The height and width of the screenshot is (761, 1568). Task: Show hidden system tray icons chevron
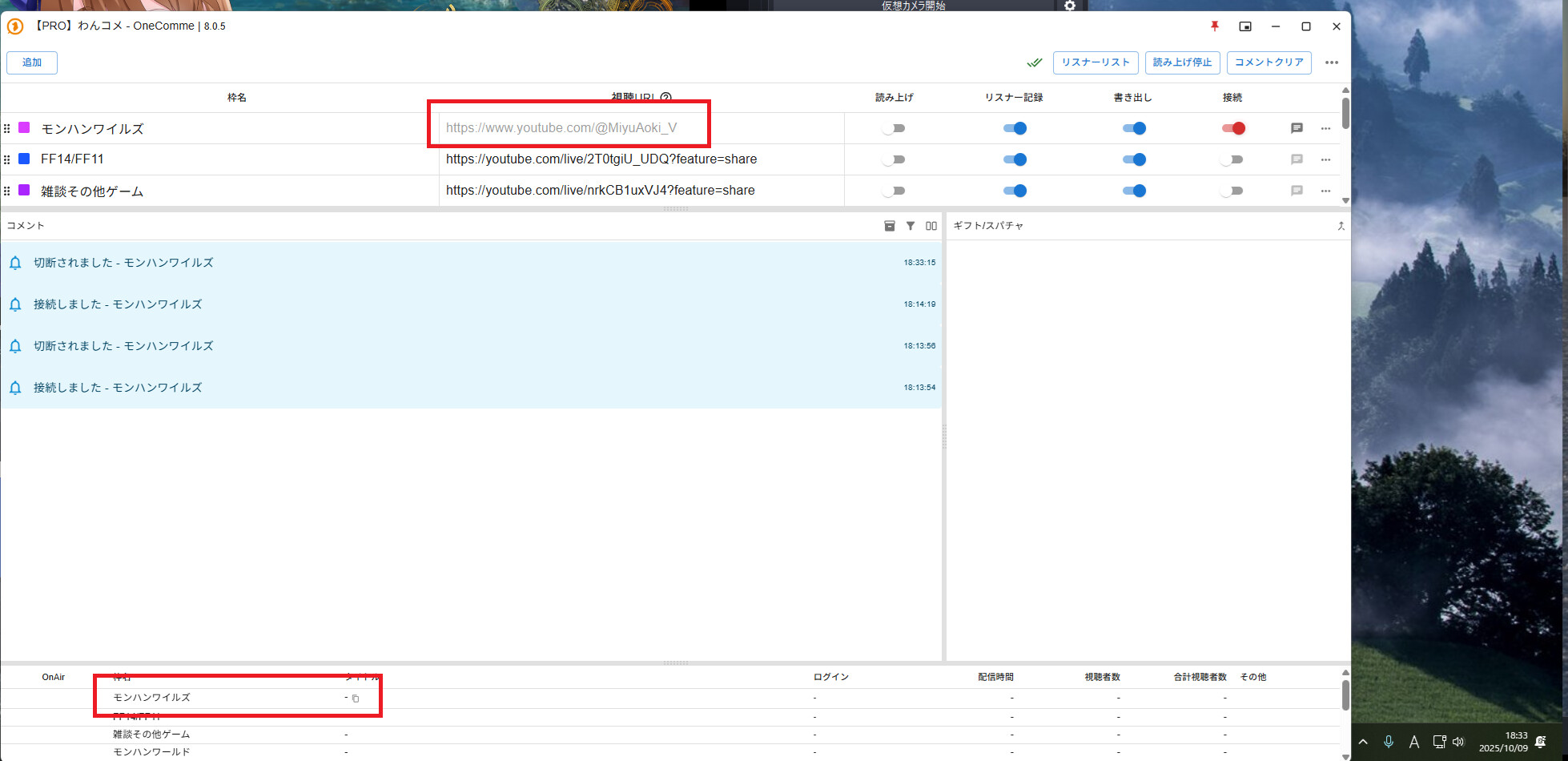coord(1363,742)
